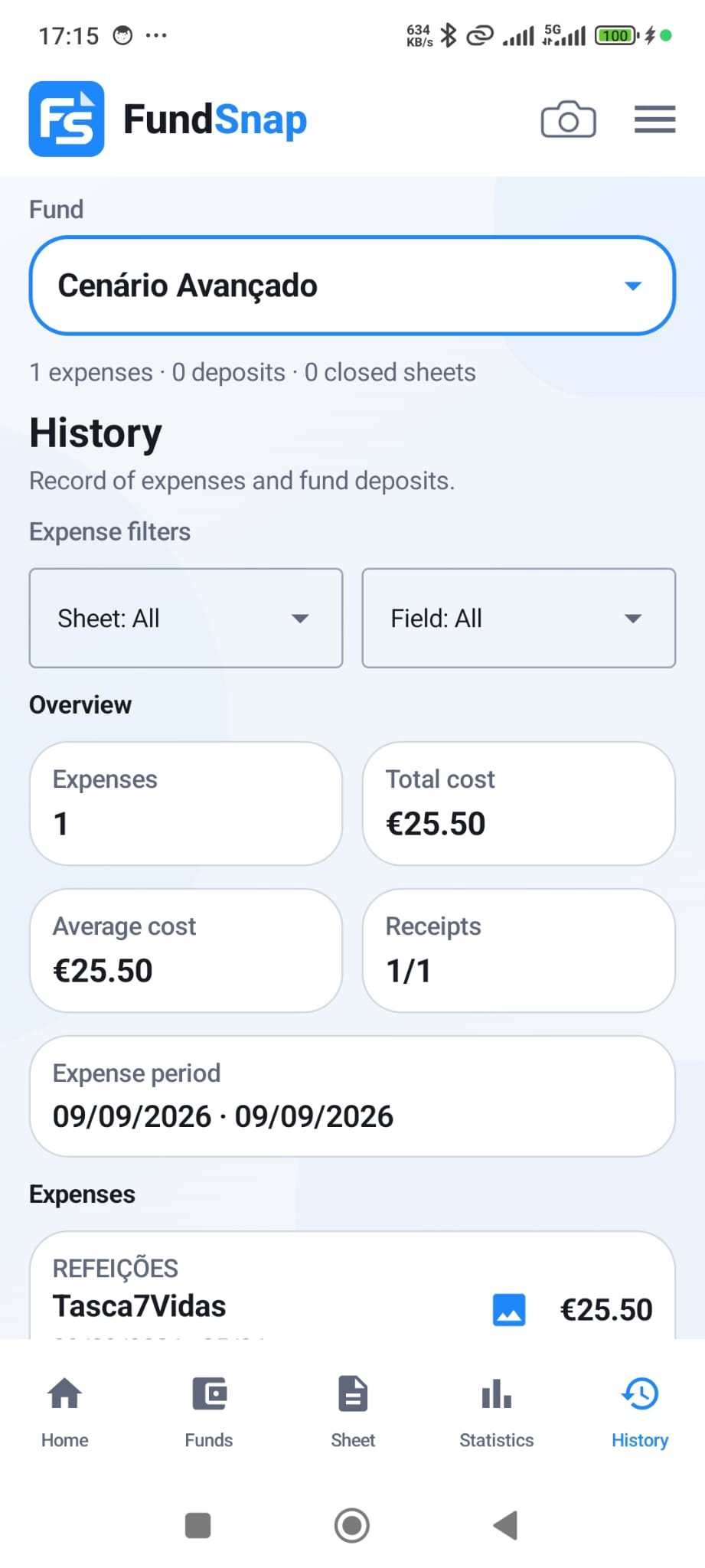Tap the Average cost card
The image size is (705, 1568).
coord(186,950)
